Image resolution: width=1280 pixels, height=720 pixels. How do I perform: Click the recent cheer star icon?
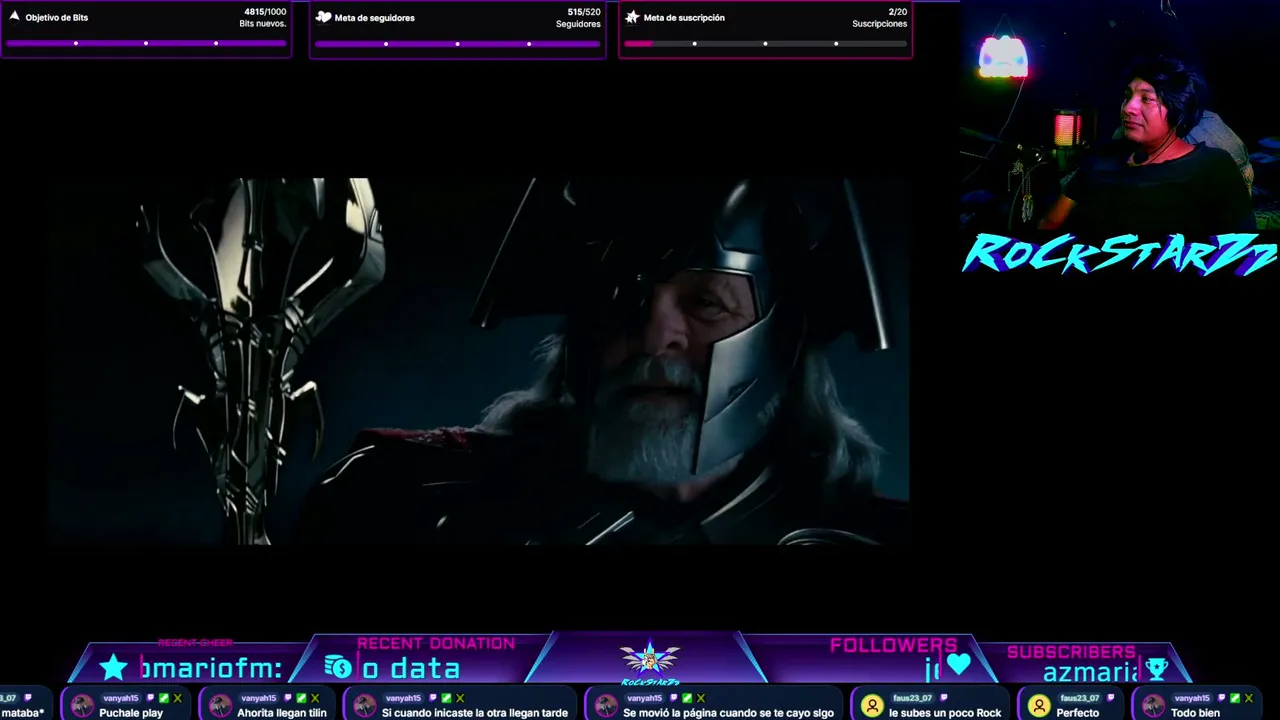click(x=114, y=667)
